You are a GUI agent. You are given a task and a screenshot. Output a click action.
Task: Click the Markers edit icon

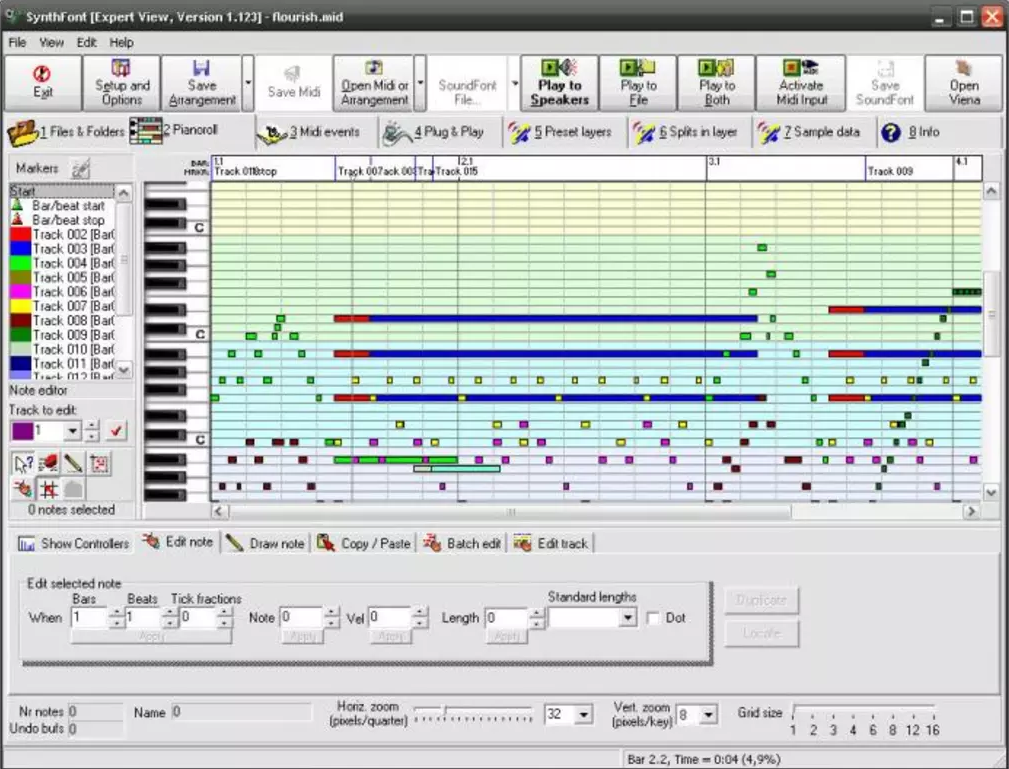coord(80,169)
